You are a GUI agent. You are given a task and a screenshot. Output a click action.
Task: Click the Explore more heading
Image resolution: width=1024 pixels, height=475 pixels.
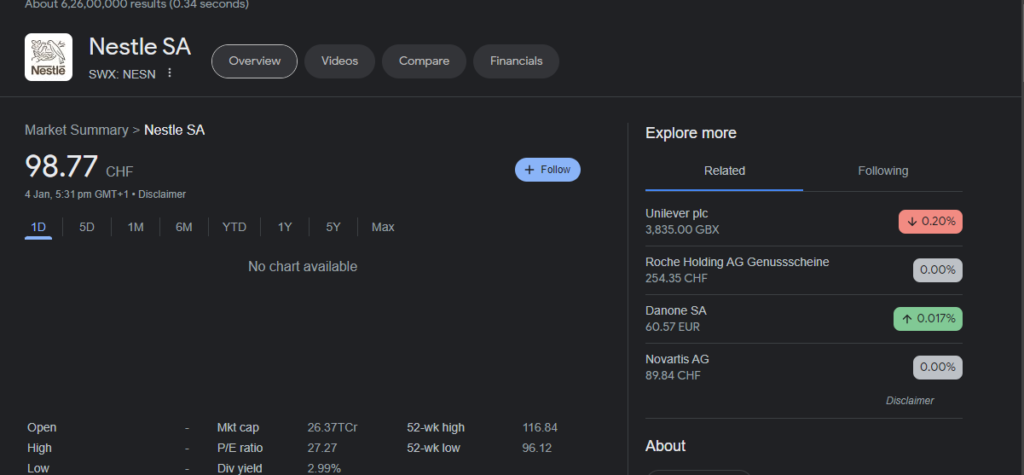(691, 133)
